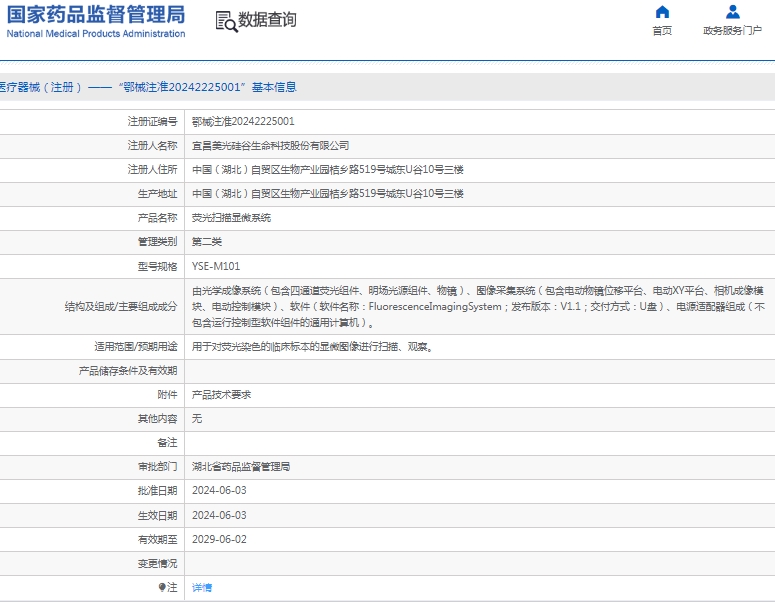This screenshot has height=608, width=775.
Task: Select registrant 宜昌美光硅谷生命科技股份有限公司
Action: click(270, 145)
